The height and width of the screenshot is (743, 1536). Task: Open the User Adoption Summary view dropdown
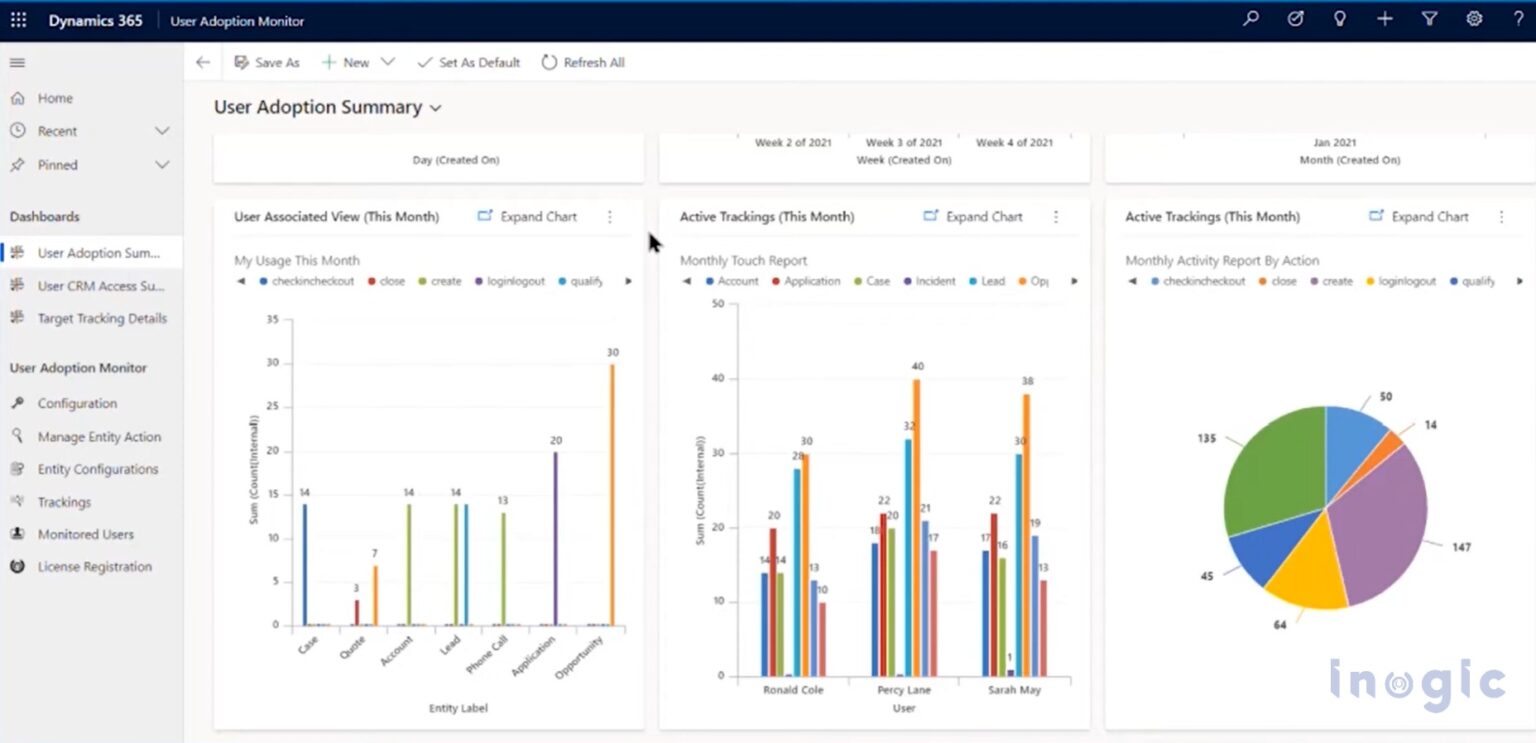tap(434, 107)
